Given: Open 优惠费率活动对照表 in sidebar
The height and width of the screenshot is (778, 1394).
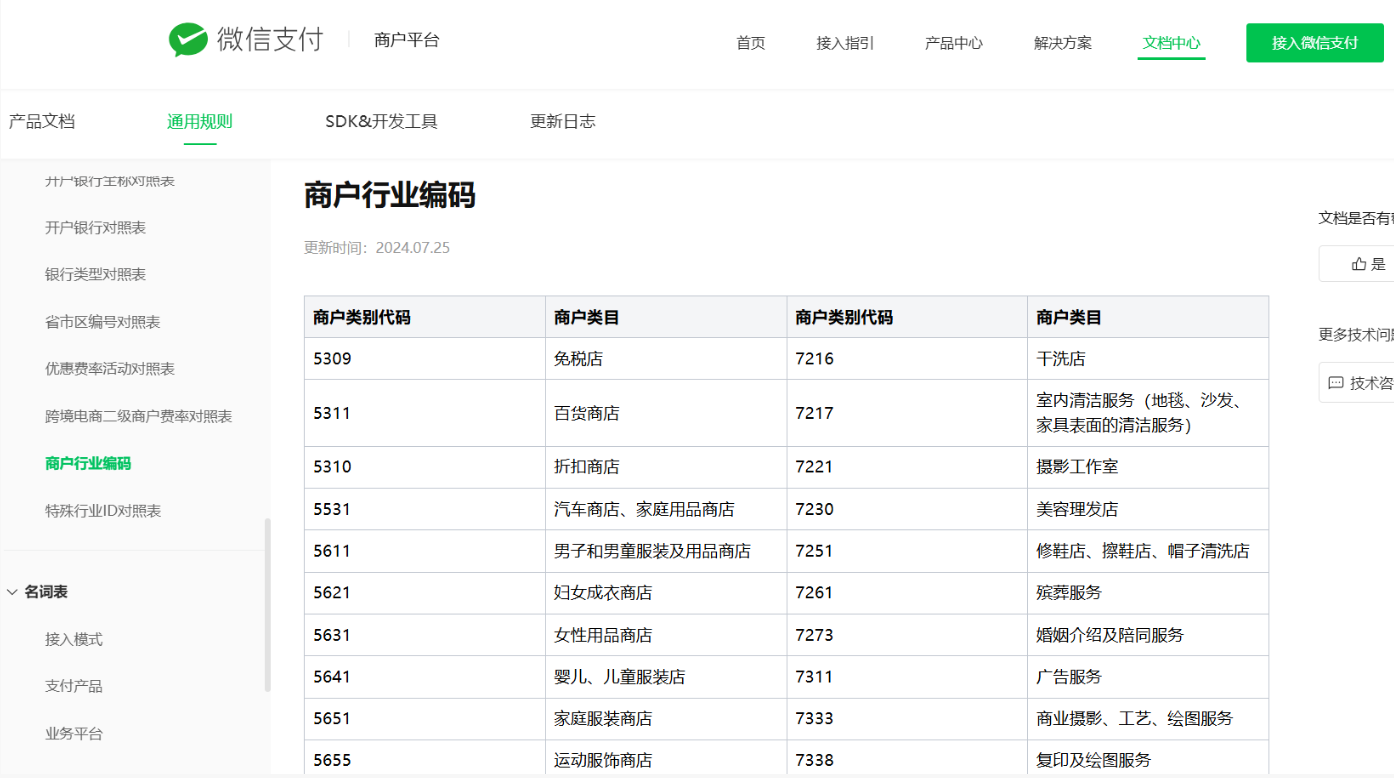Looking at the screenshot, I should 110,369.
